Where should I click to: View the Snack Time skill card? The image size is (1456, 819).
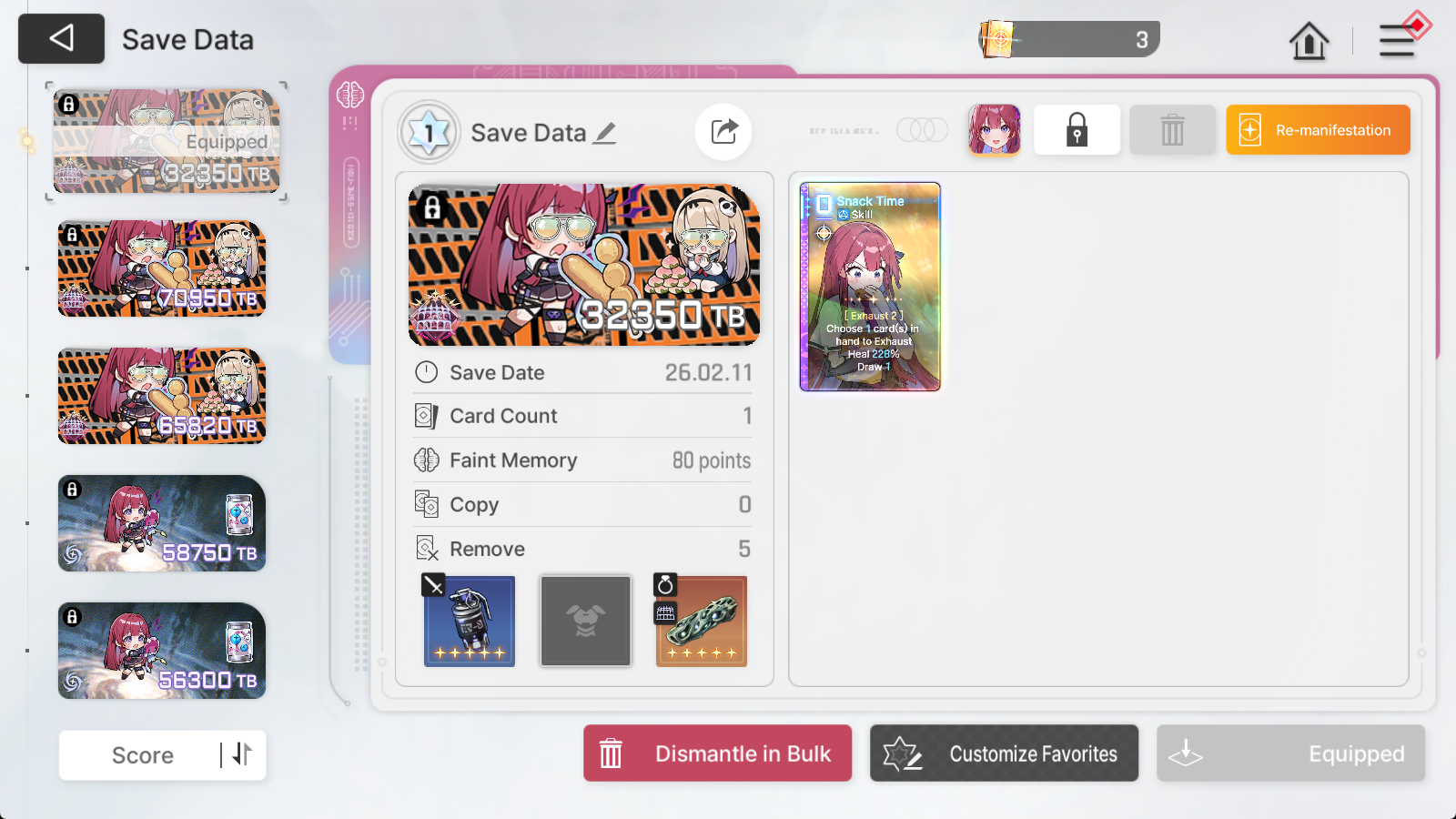pyautogui.click(x=870, y=287)
